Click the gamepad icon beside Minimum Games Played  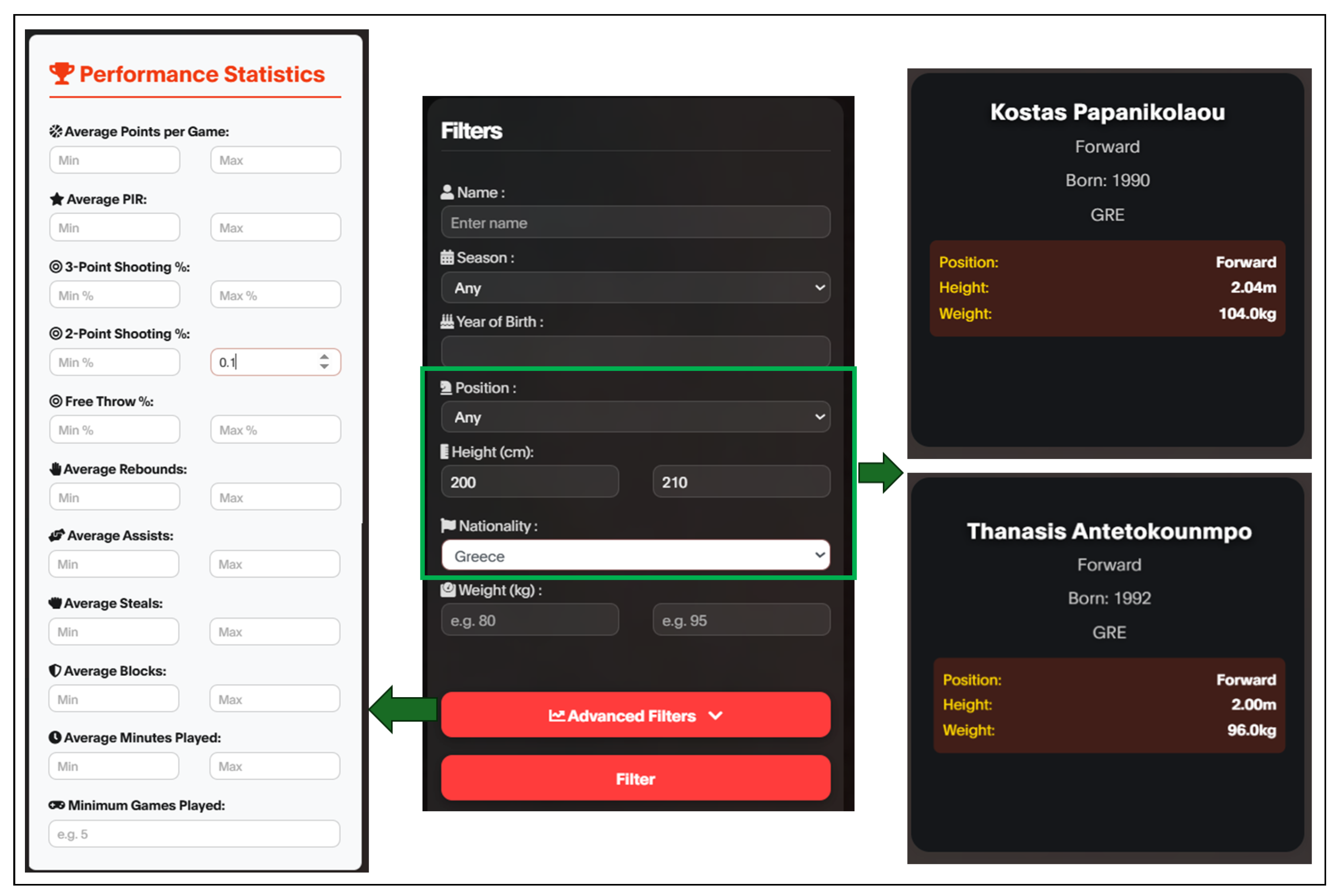[57, 805]
